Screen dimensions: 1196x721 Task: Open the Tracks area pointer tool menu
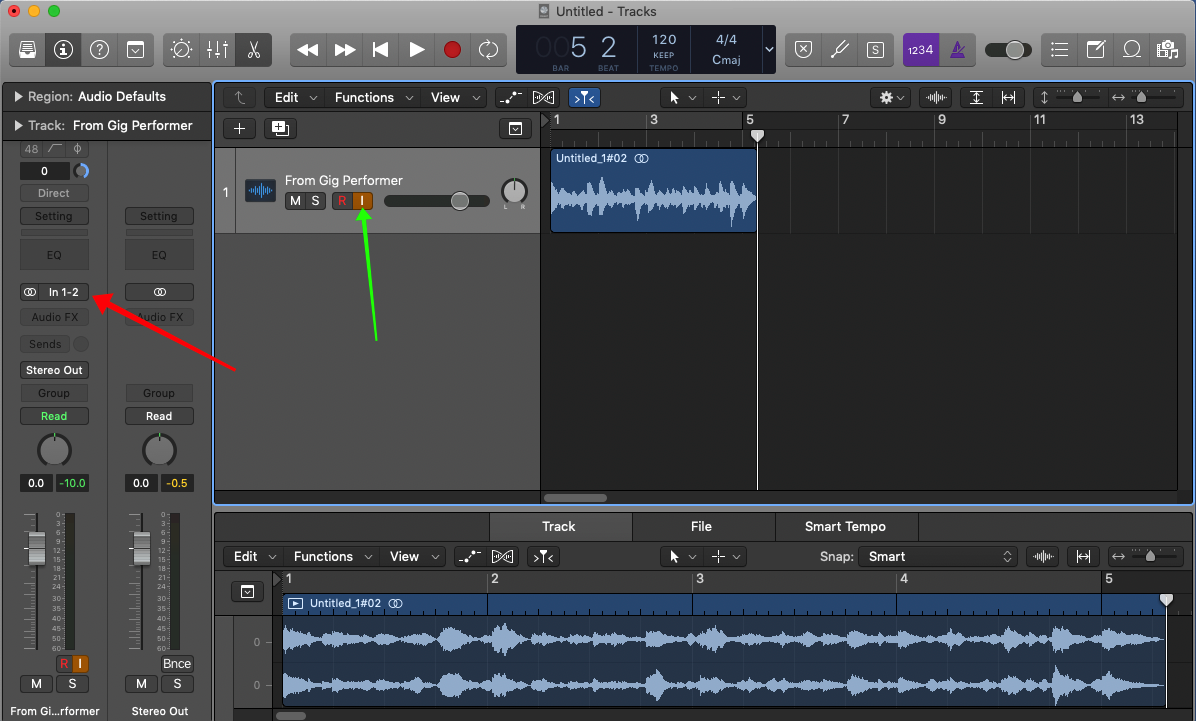681,98
